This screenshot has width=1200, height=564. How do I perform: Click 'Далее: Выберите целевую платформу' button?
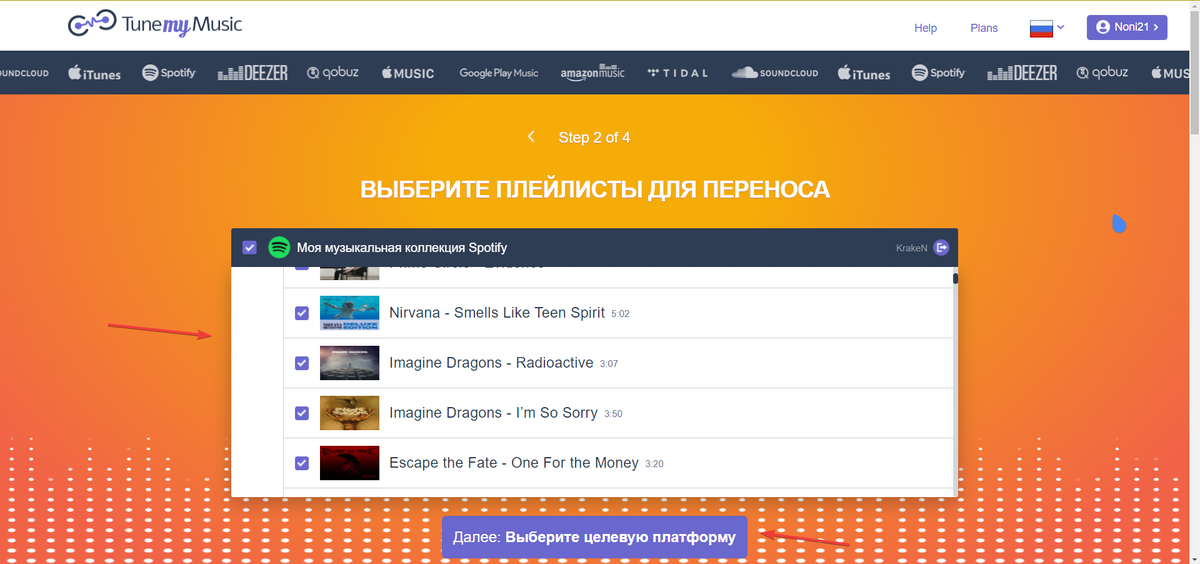pos(595,537)
